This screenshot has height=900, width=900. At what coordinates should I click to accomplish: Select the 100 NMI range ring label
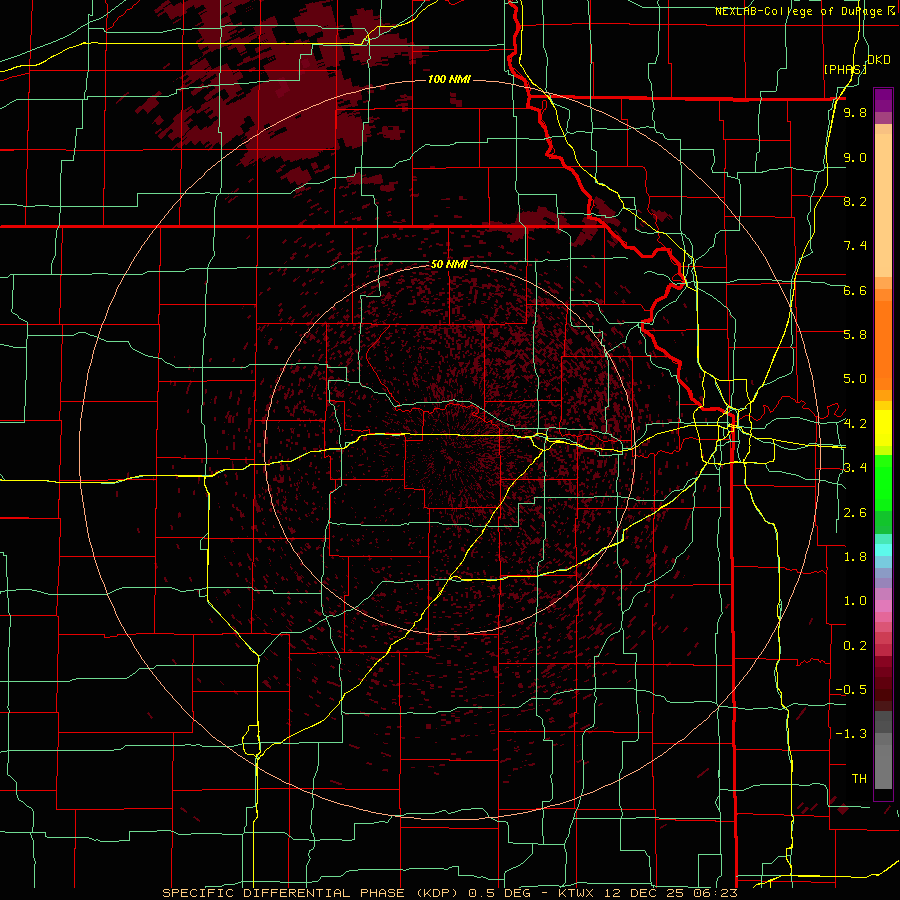[x=449, y=79]
